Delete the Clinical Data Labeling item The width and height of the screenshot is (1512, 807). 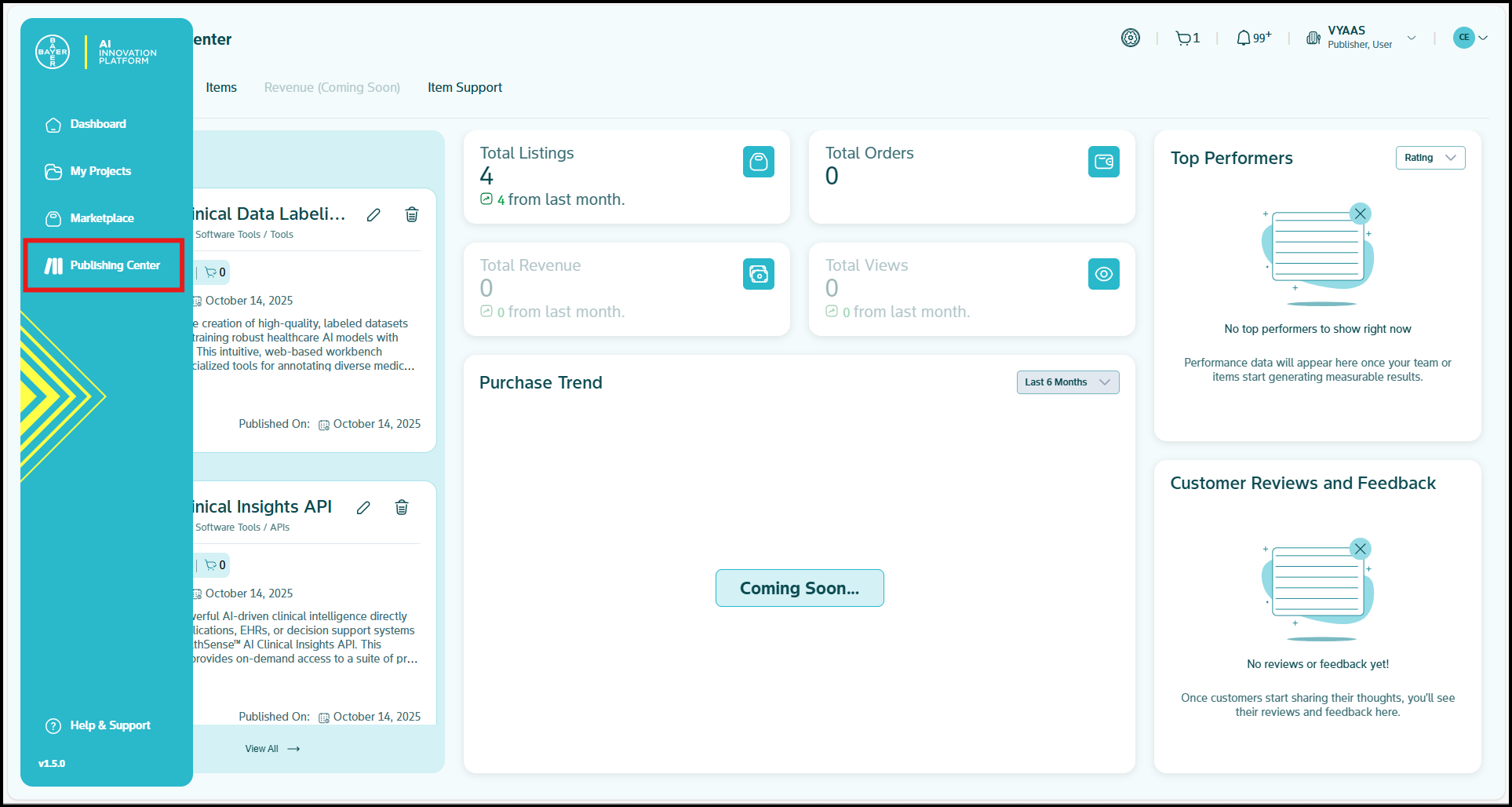(411, 215)
